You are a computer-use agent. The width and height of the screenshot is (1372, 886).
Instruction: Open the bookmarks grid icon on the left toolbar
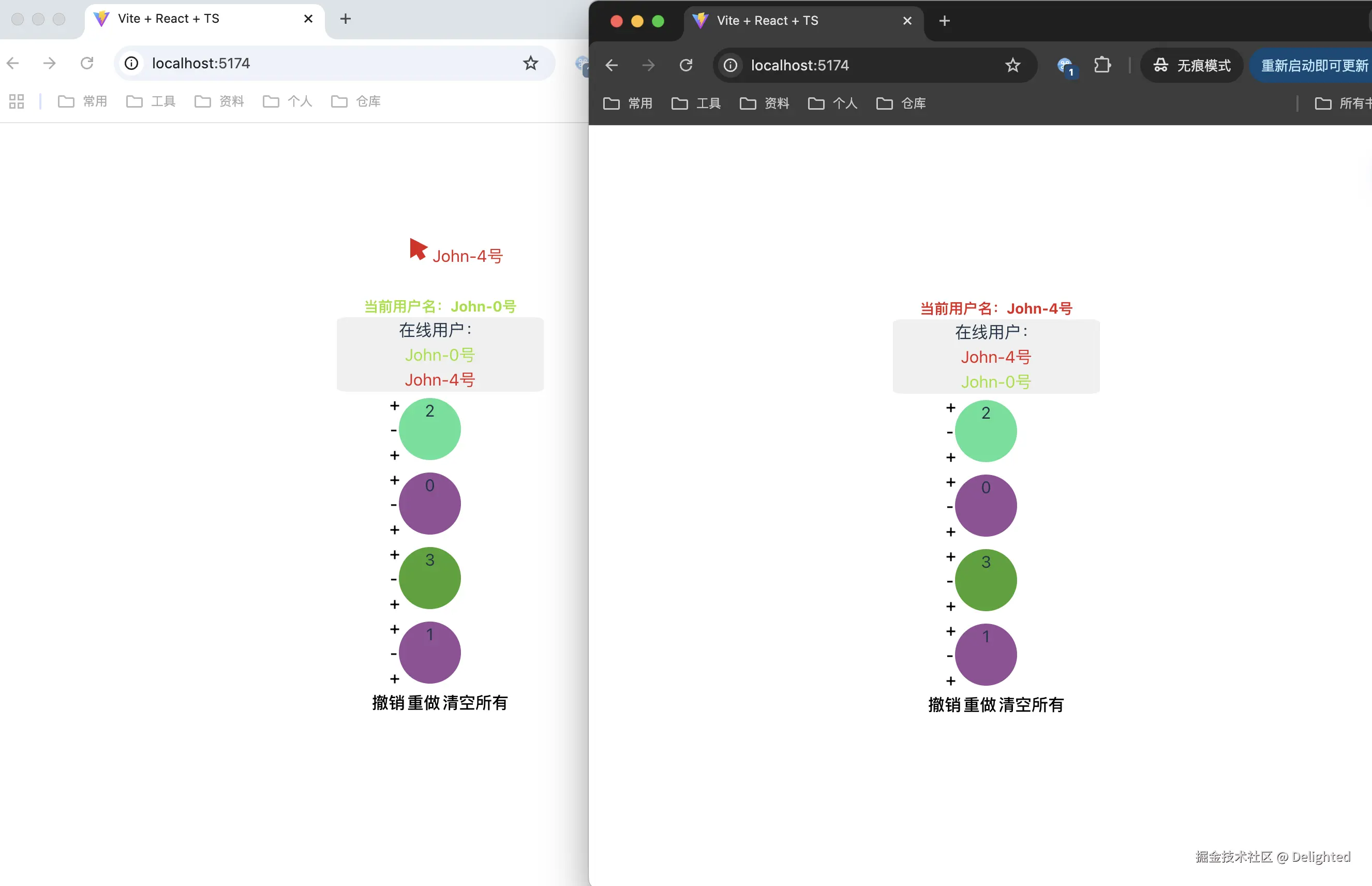point(16,101)
